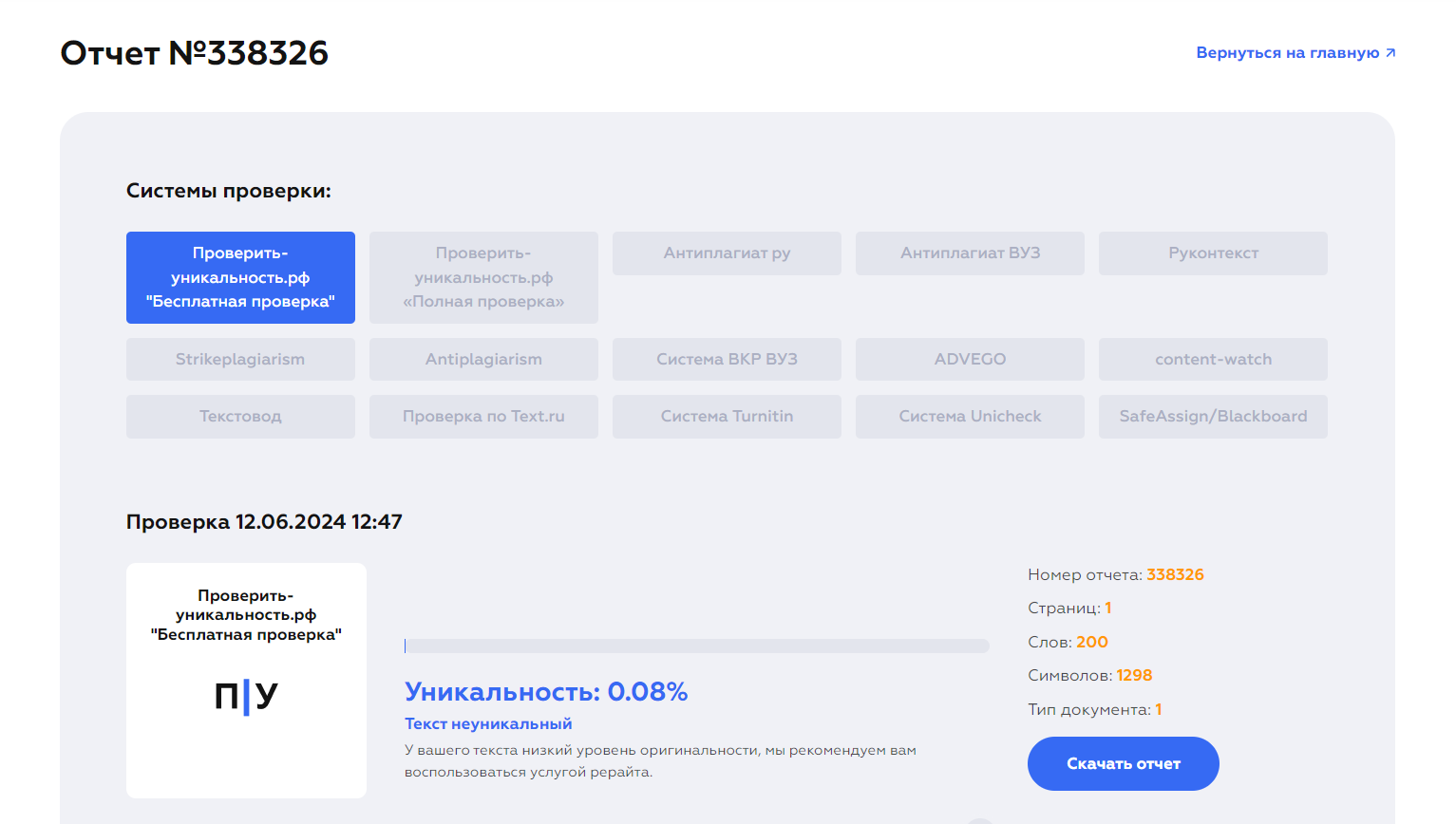Select Проверить-уникальность.рф «Полная проверка» system
Screen dimensions: 1456x824
click(x=483, y=277)
